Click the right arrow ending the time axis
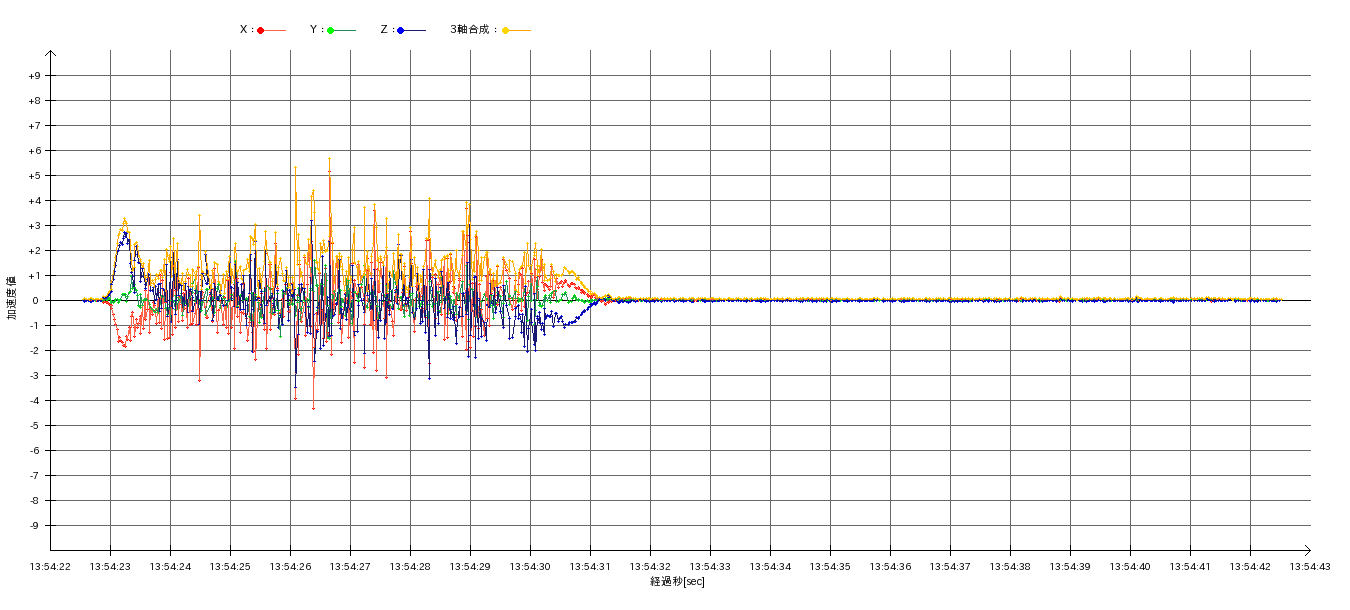Screen dimensions: 1350x610 tap(1306, 550)
